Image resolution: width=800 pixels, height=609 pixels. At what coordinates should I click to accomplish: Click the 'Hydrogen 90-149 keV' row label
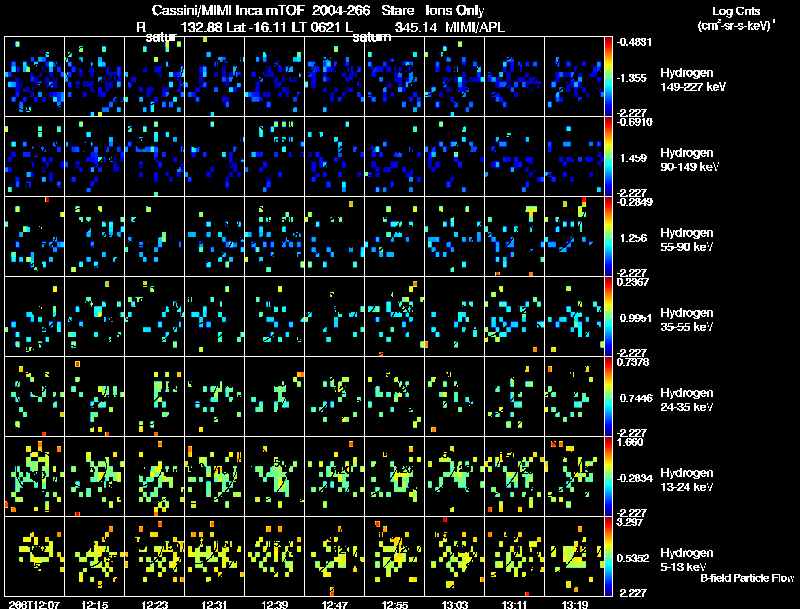coord(689,160)
